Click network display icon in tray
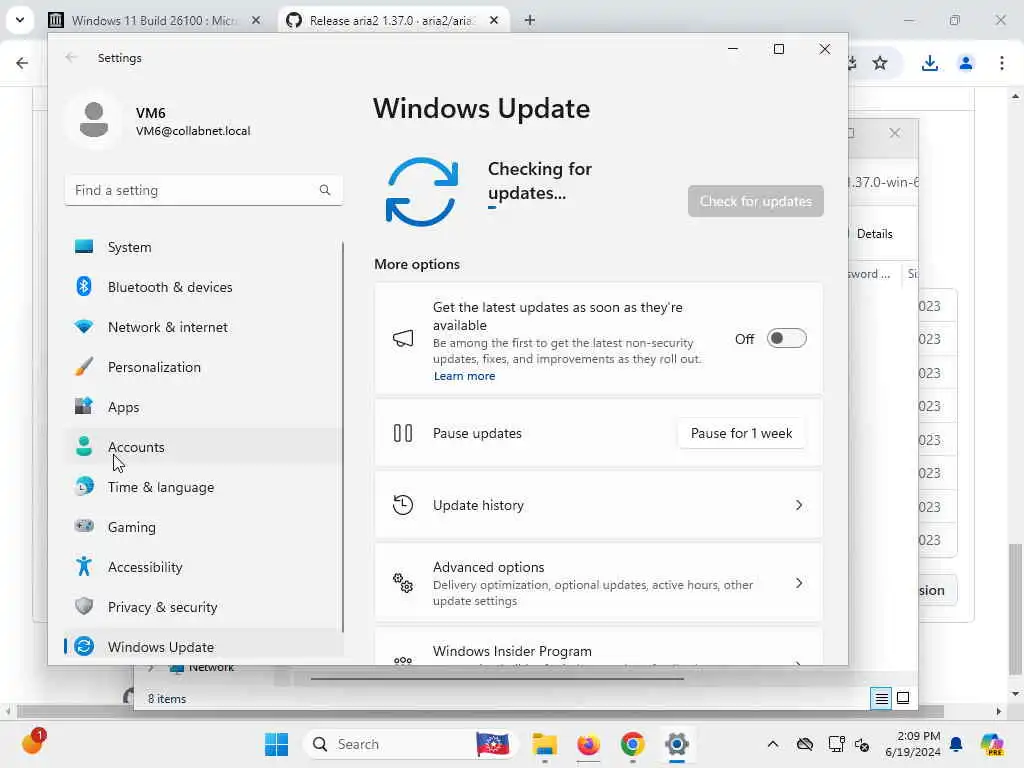 click(x=836, y=744)
